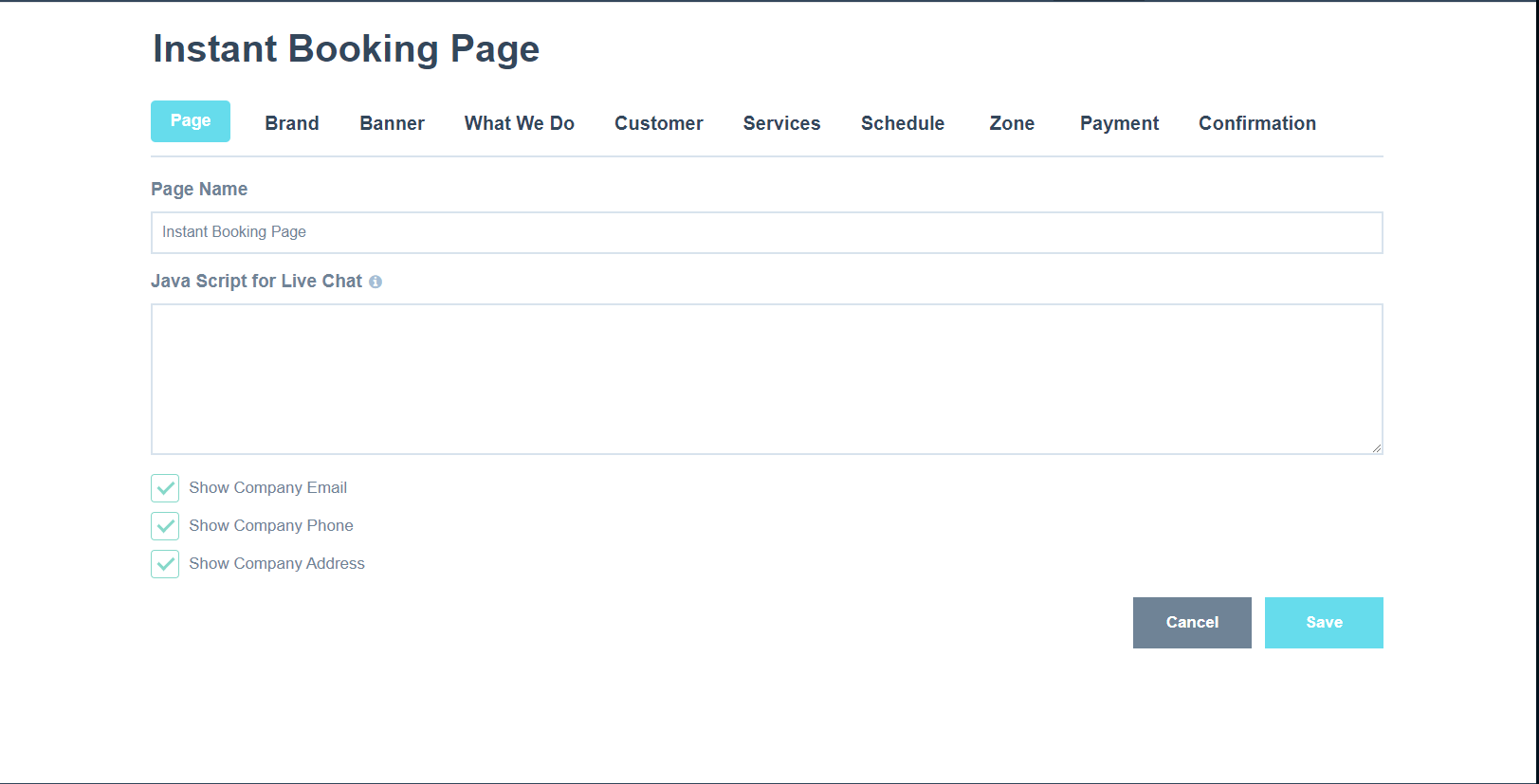Select the Page tab
1539x784 pixels.
[x=191, y=121]
